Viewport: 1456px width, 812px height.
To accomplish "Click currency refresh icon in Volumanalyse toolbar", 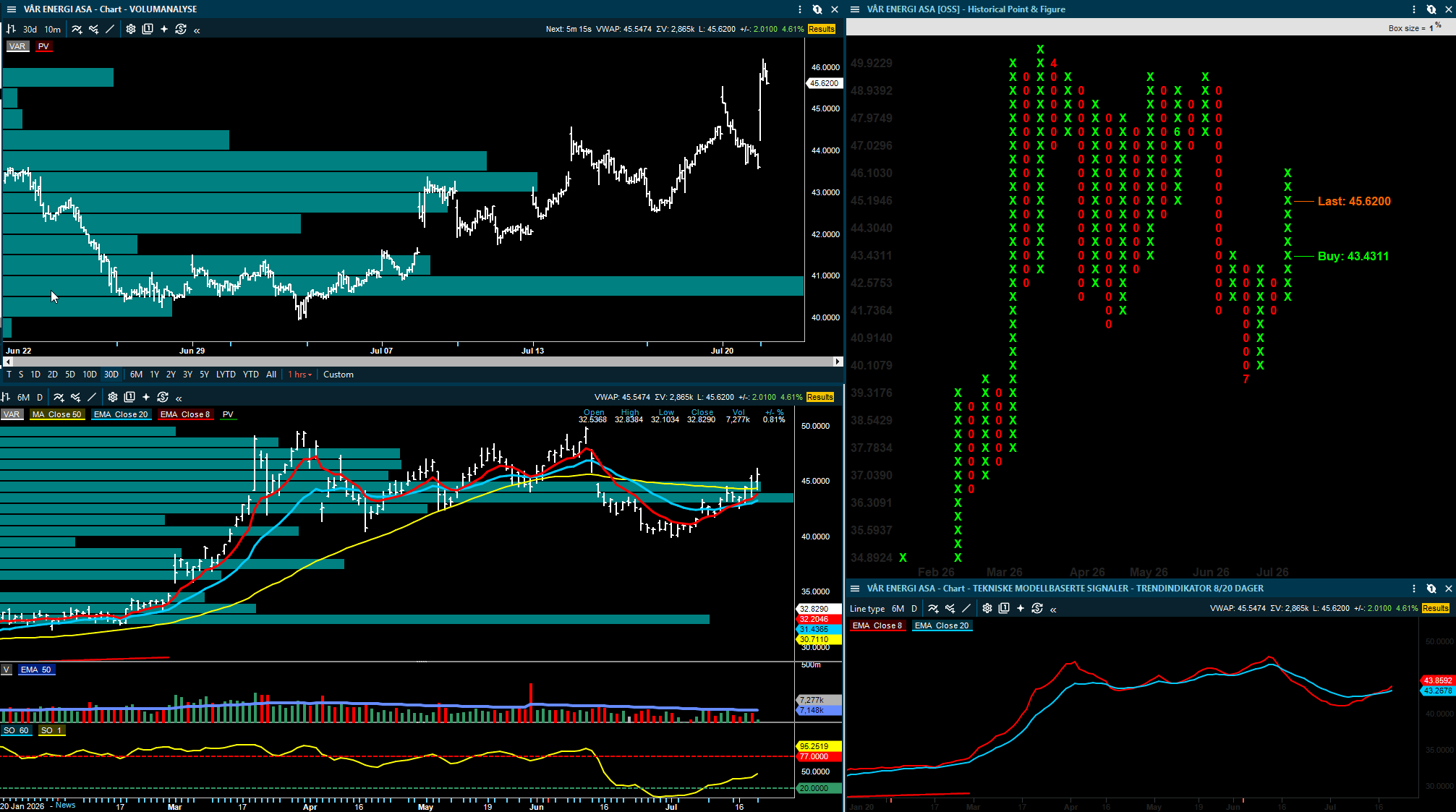I will (181, 29).
